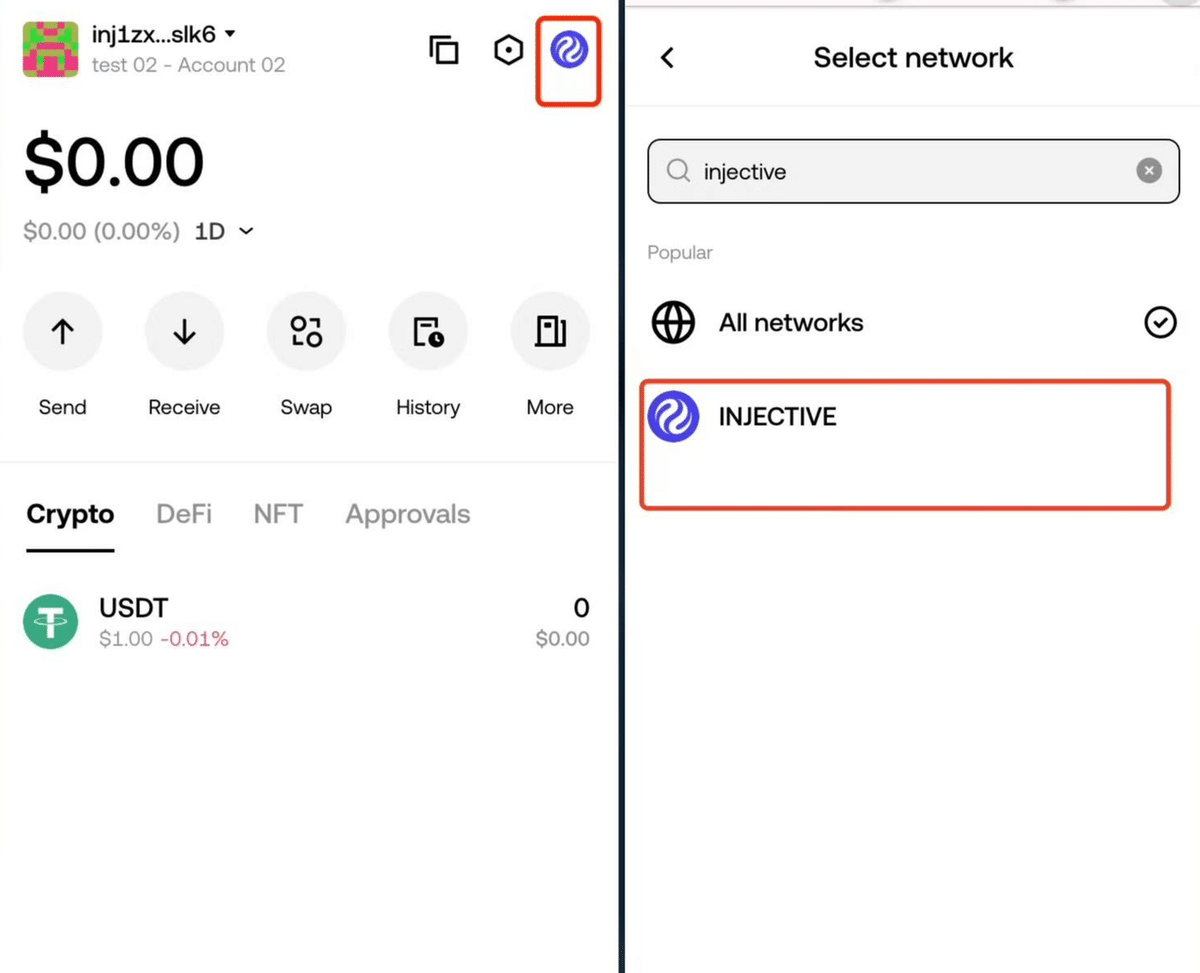Switch to the DeFi tab
Image resolution: width=1200 pixels, height=973 pixels.
(184, 514)
